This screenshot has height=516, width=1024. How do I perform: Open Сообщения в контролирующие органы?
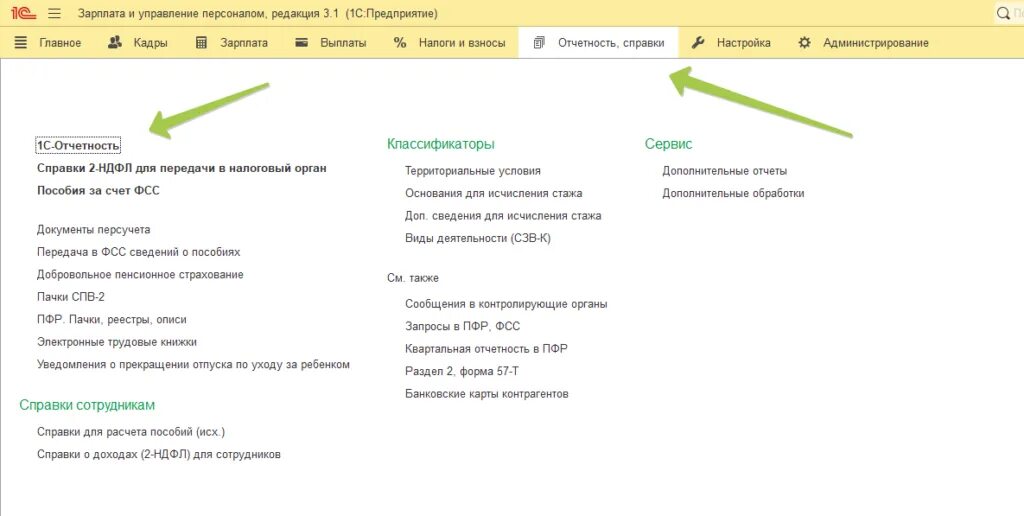point(506,304)
